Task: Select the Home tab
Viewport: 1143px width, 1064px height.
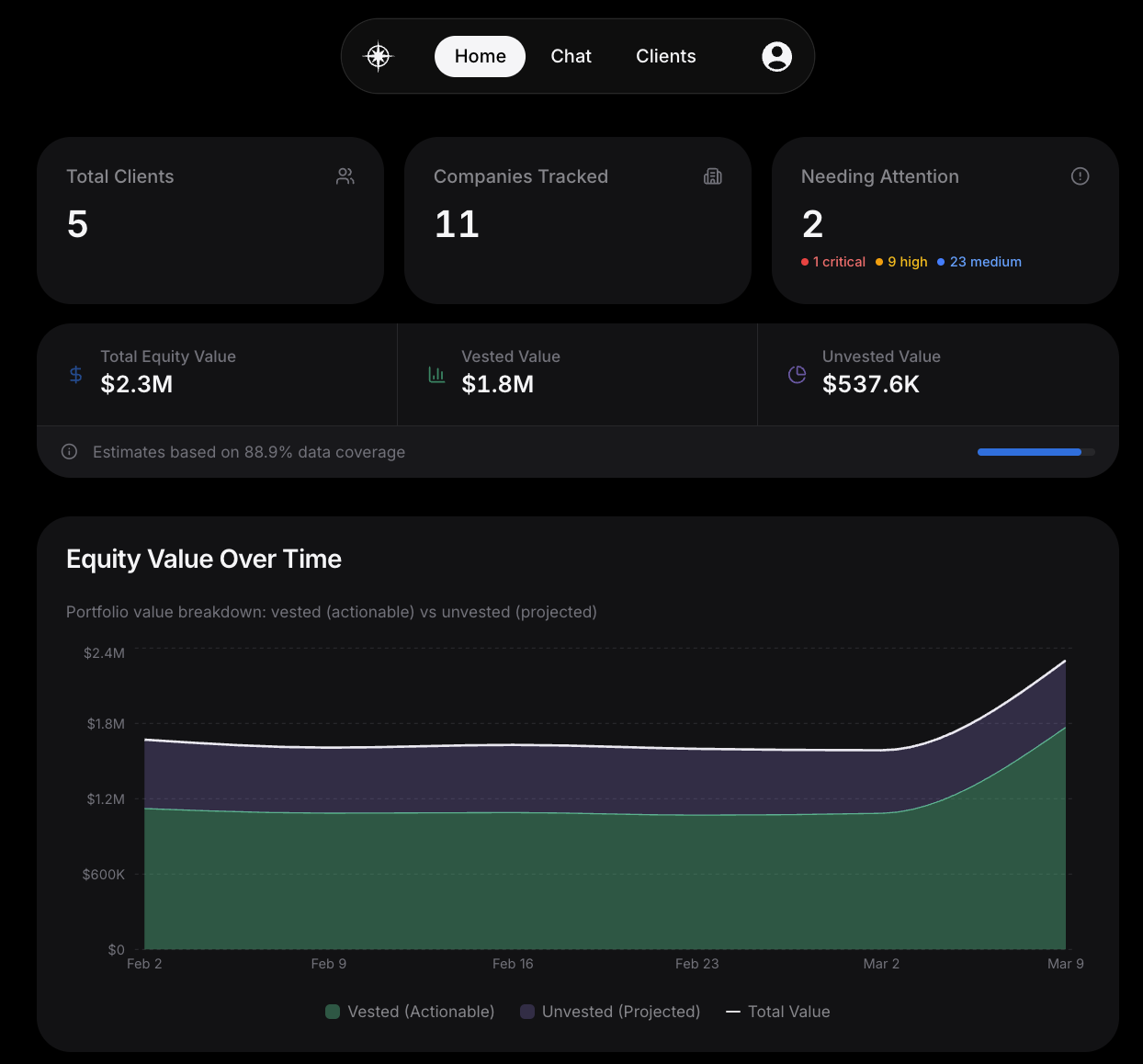Action: (x=480, y=56)
